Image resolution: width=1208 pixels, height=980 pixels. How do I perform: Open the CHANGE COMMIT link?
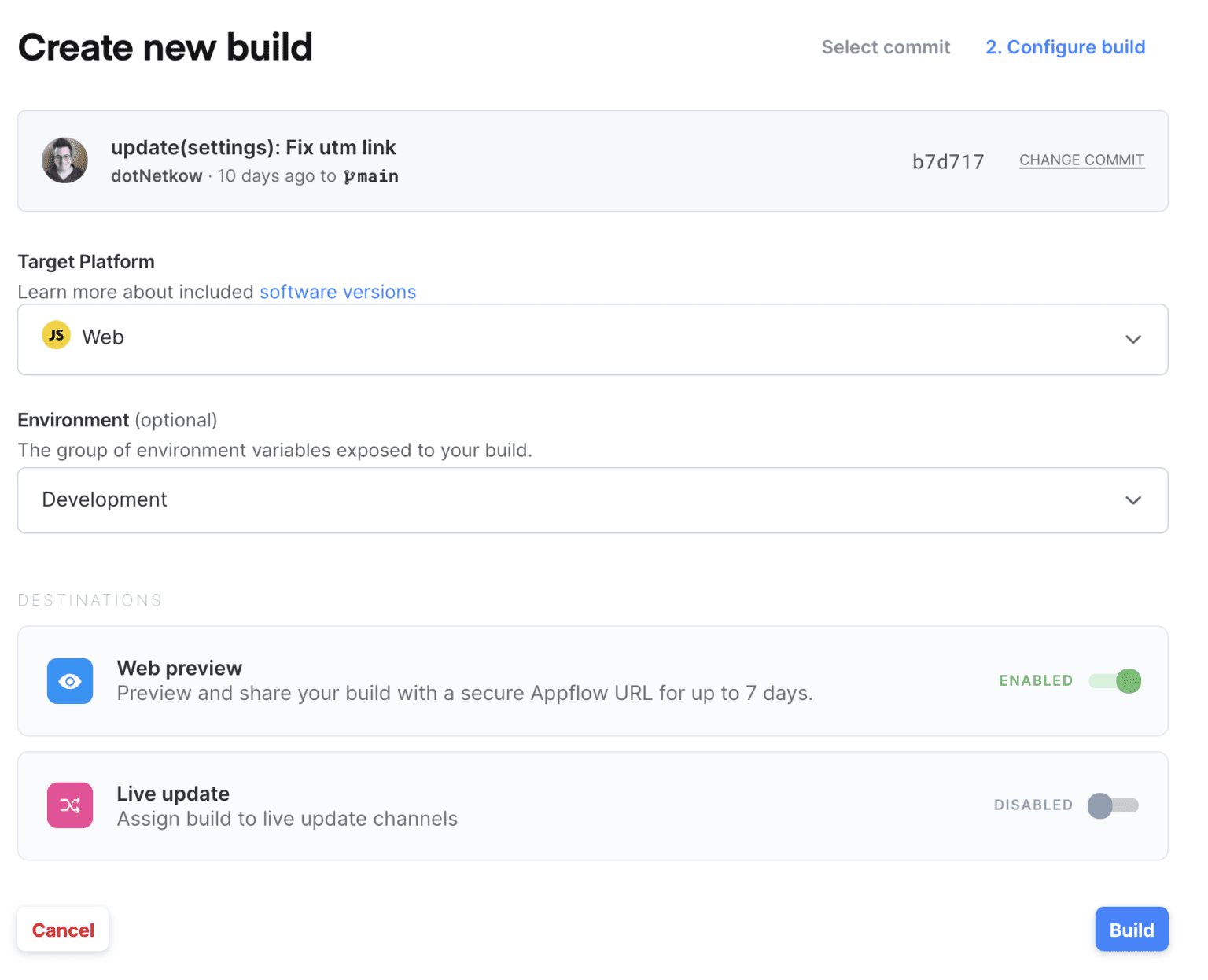point(1081,160)
